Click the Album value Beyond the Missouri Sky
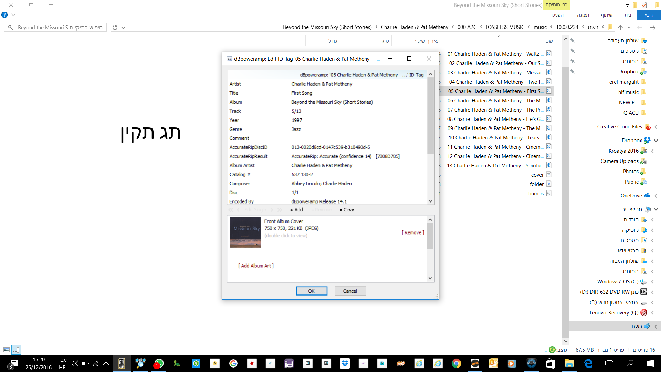This screenshot has width=661, height=372. [x=332, y=102]
